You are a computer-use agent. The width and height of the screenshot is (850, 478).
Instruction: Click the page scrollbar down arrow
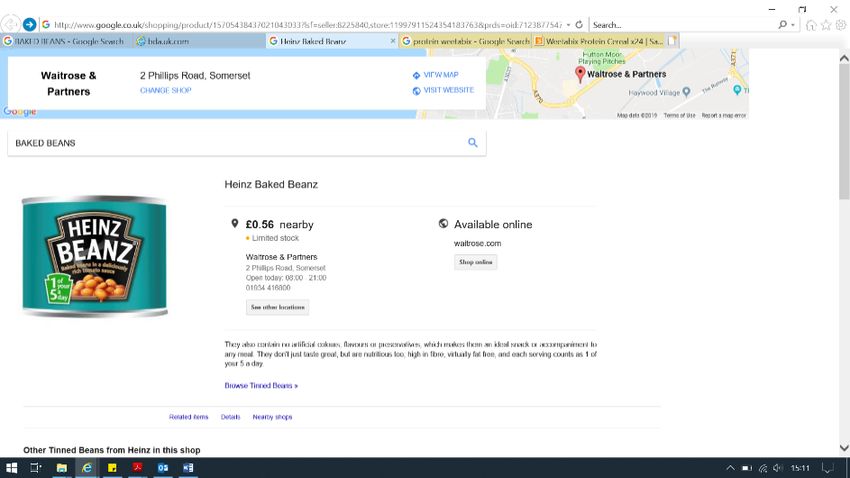click(844, 448)
